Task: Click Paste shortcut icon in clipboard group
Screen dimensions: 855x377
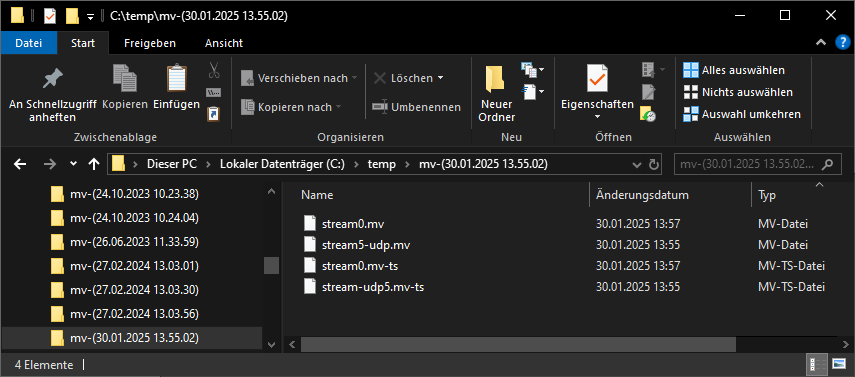Action: click(213, 113)
